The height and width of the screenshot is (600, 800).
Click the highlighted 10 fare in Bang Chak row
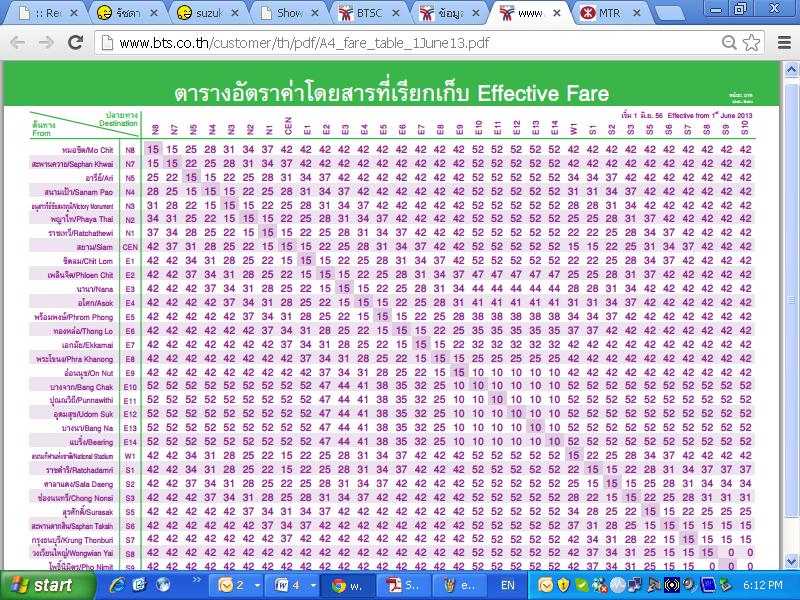478,386
